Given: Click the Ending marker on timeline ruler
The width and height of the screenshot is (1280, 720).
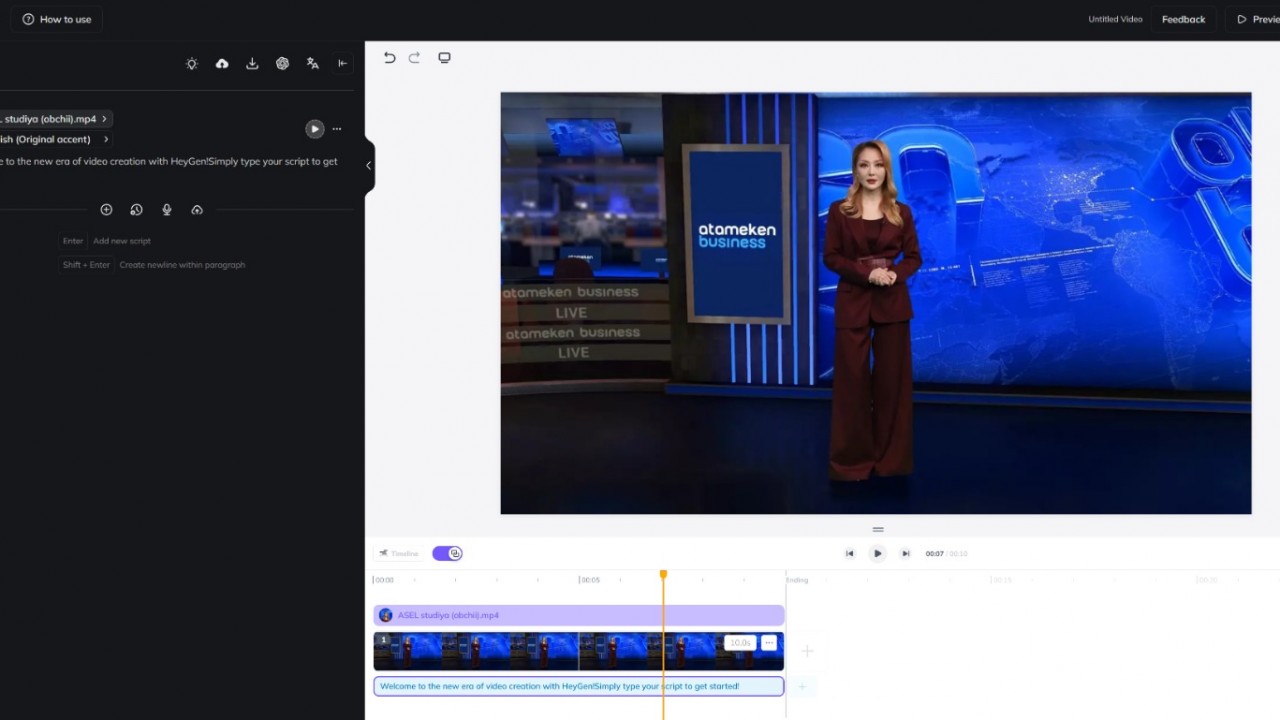Looking at the screenshot, I should coord(797,580).
